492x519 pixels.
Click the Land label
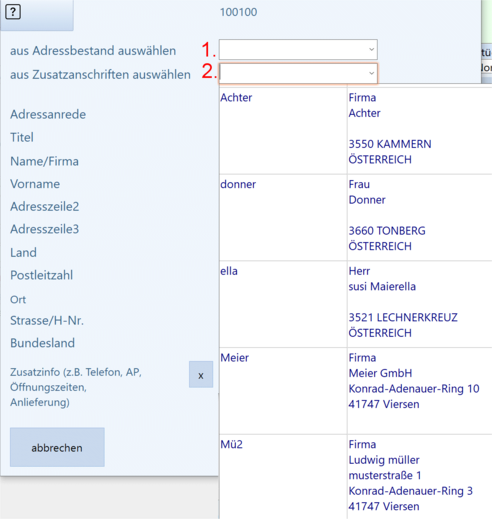[x=23, y=253]
